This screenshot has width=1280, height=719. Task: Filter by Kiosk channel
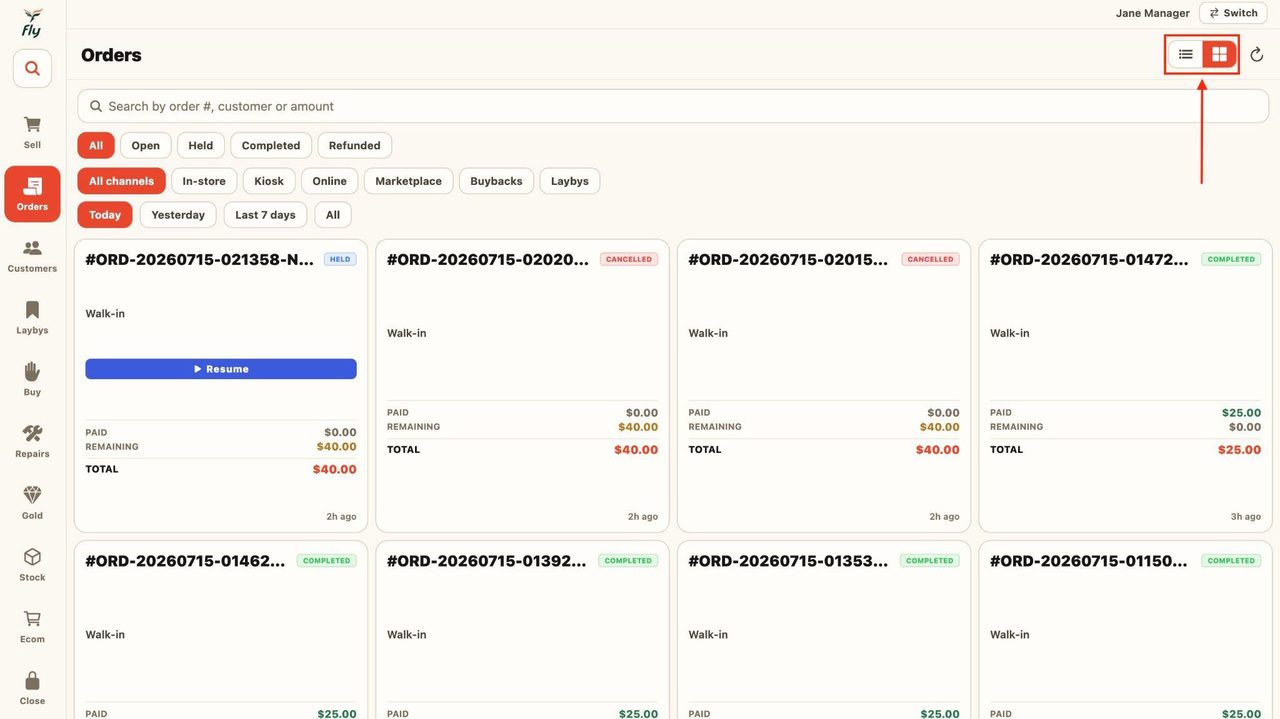(269, 181)
